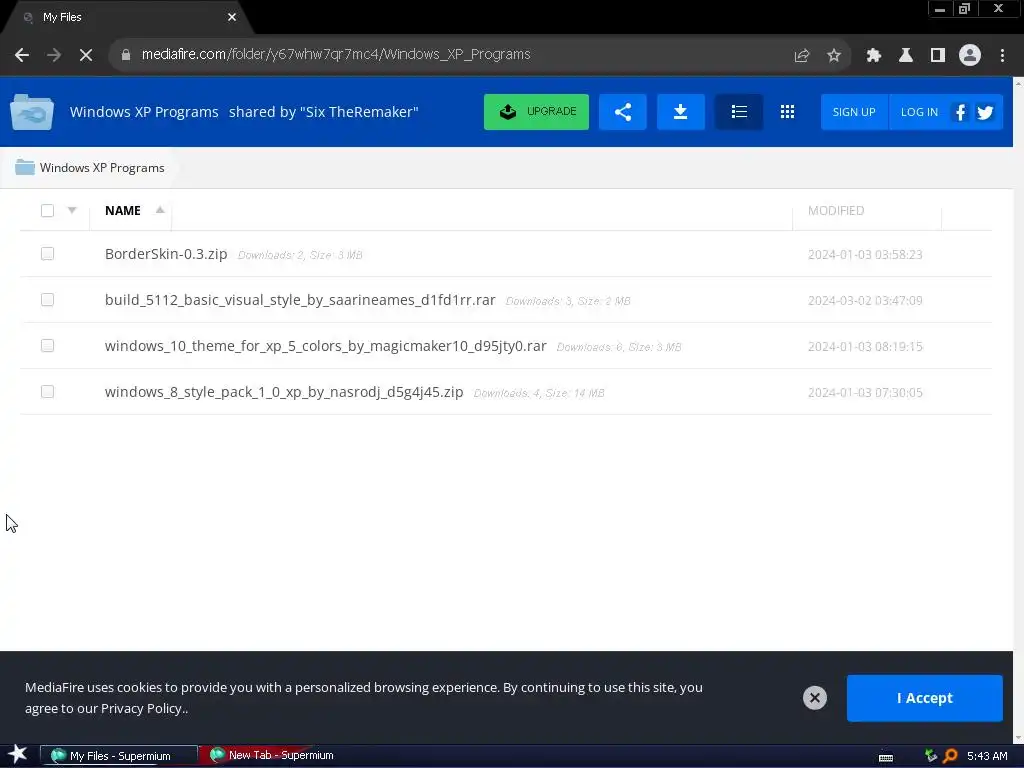Switch to New Tab - Supermium taskbar window
The image size is (1024, 768).
[x=272, y=756]
